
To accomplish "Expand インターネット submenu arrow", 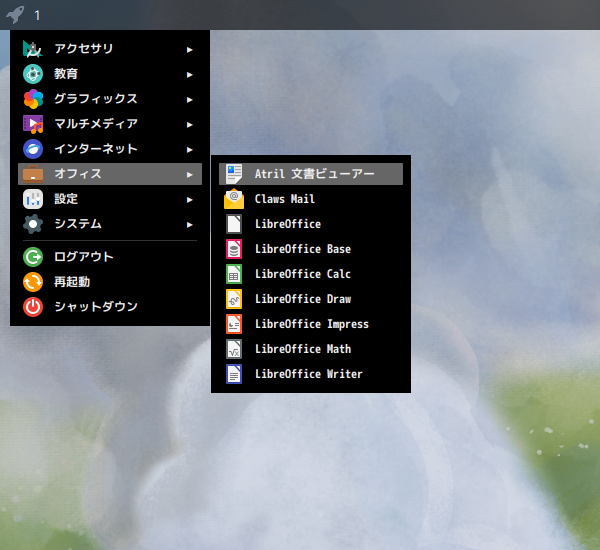I will pyautogui.click(x=189, y=150).
